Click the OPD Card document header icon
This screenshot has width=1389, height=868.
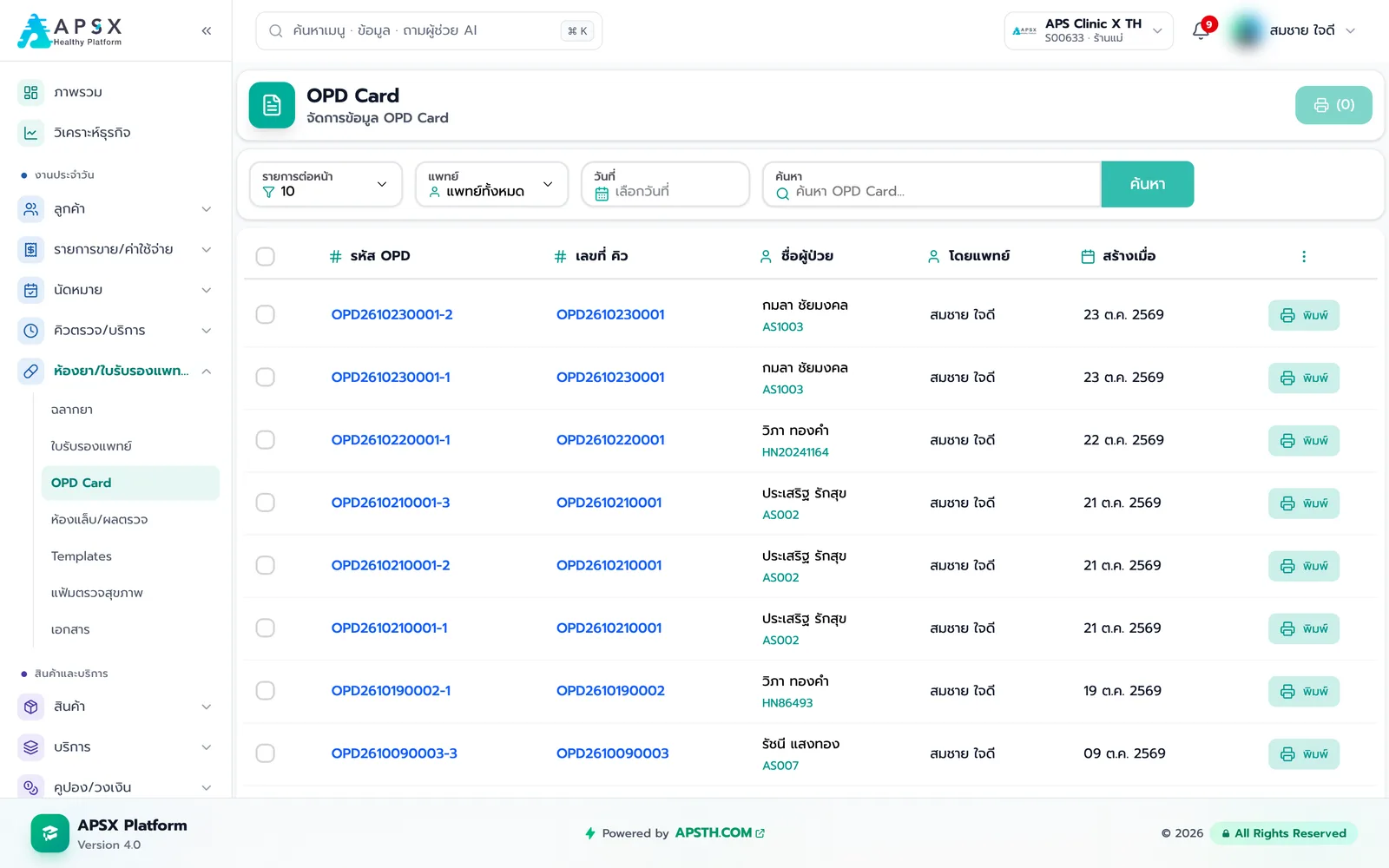point(272,105)
